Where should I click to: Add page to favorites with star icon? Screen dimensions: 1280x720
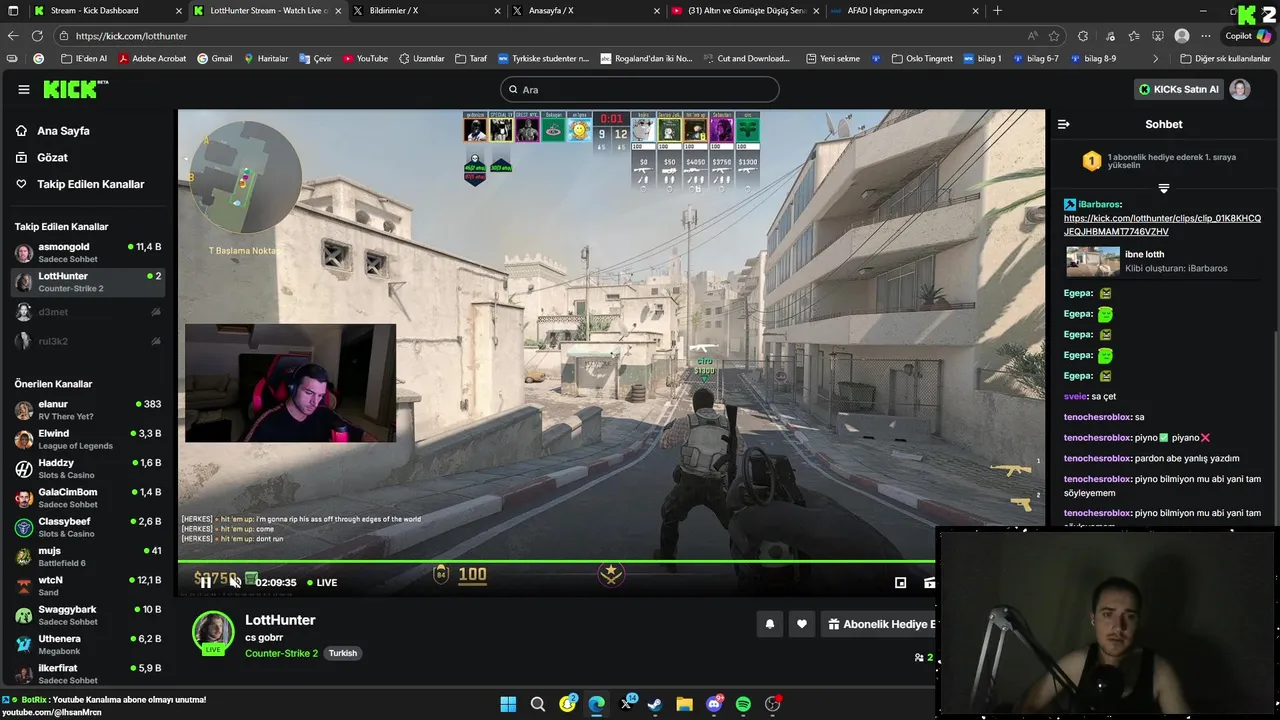tap(1056, 36)
